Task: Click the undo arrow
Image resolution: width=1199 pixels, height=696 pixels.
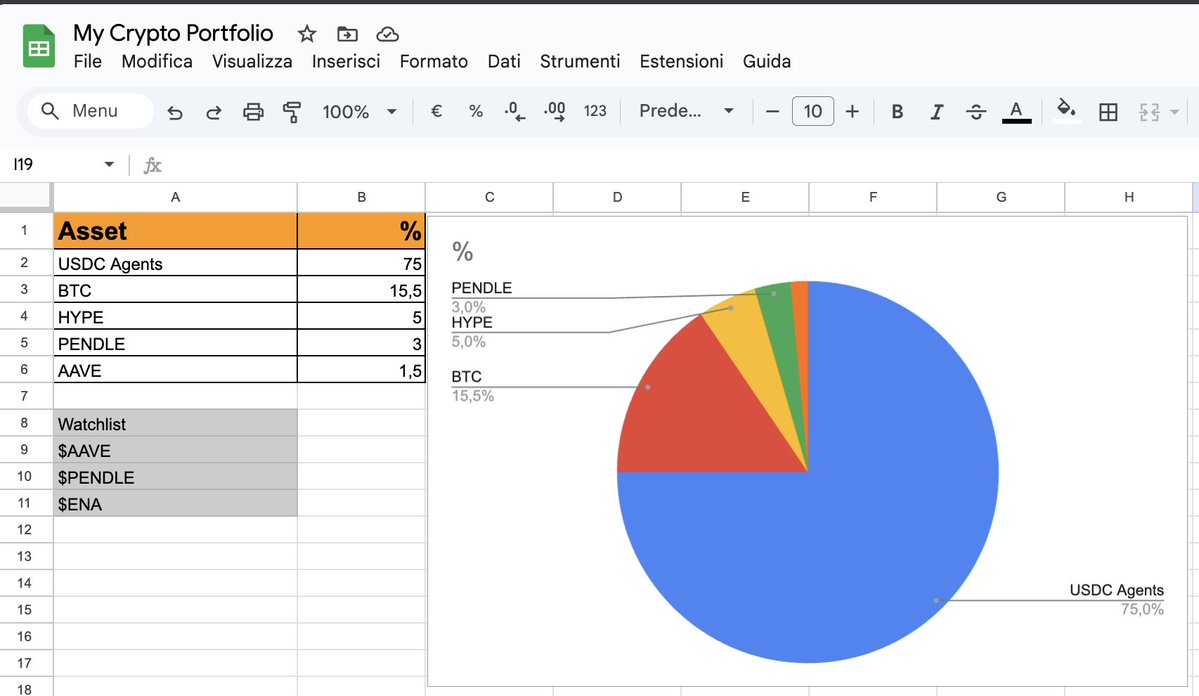Action: pyautogui.click(x=175, y=112)
